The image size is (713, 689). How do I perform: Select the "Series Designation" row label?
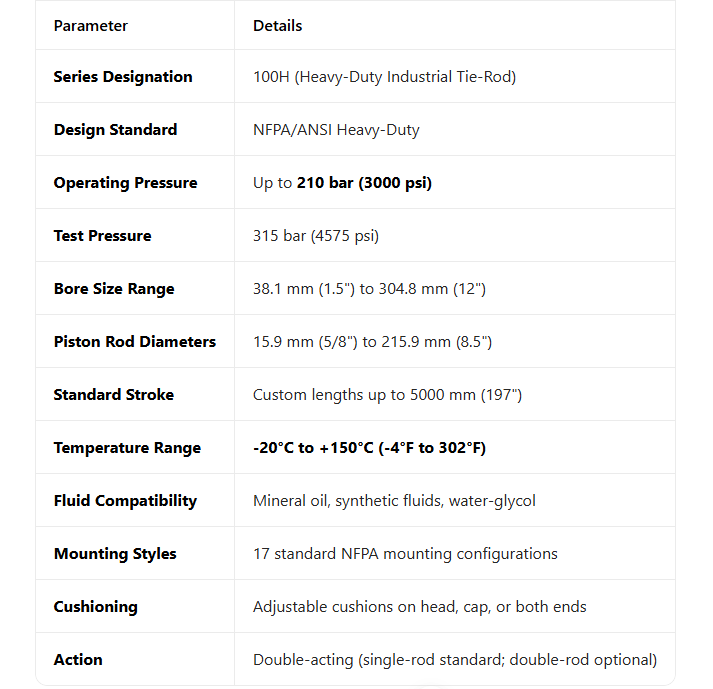(x=123, y=77)
